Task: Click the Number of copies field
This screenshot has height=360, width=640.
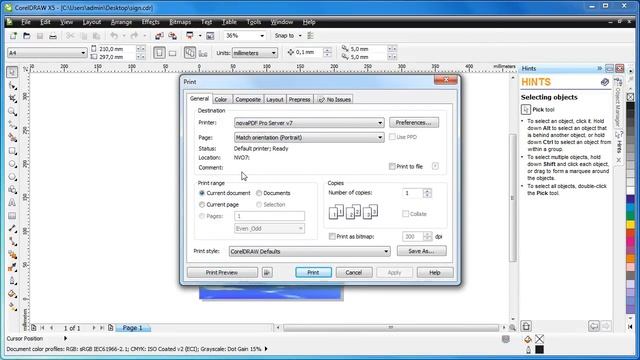Action: coord(413,193)
